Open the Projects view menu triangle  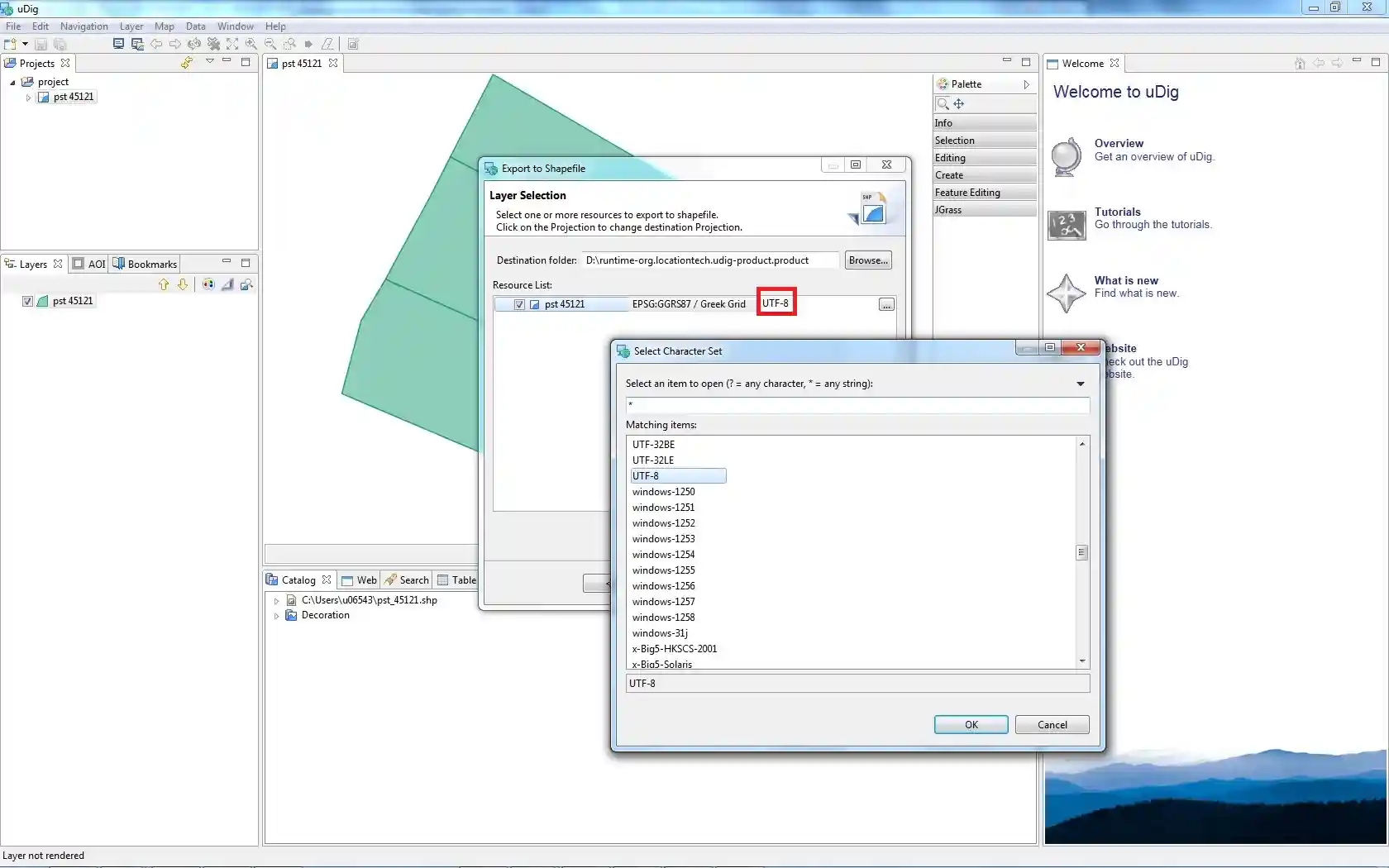click(210, 61)
